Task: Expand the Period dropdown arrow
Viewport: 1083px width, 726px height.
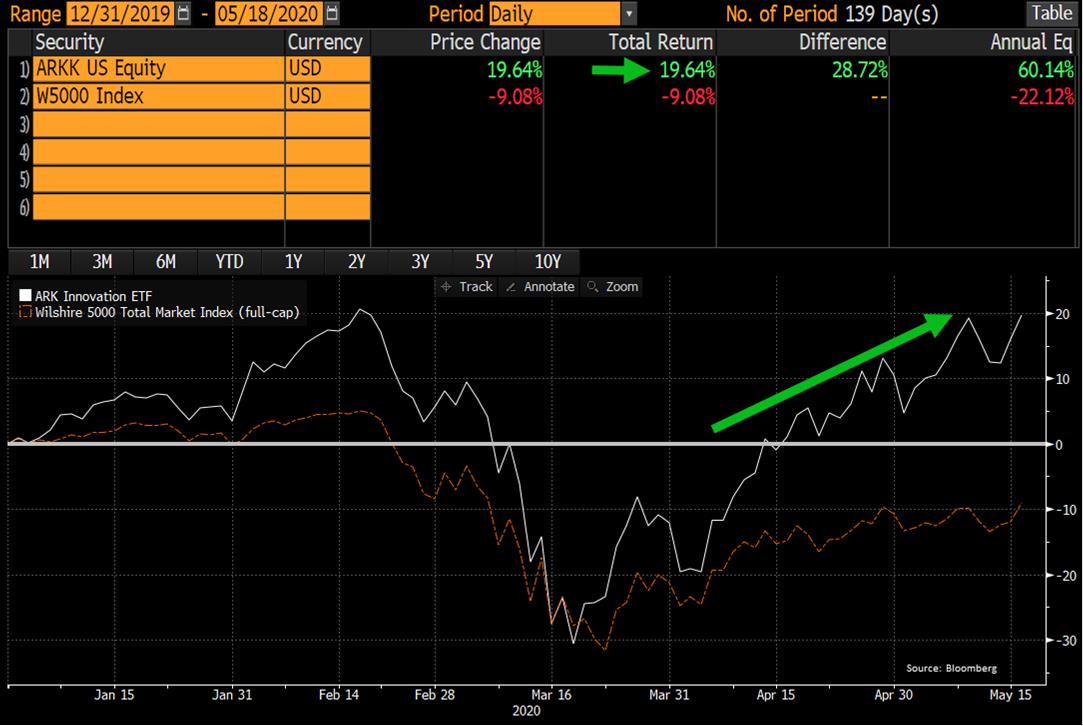Action: (629, 14)
